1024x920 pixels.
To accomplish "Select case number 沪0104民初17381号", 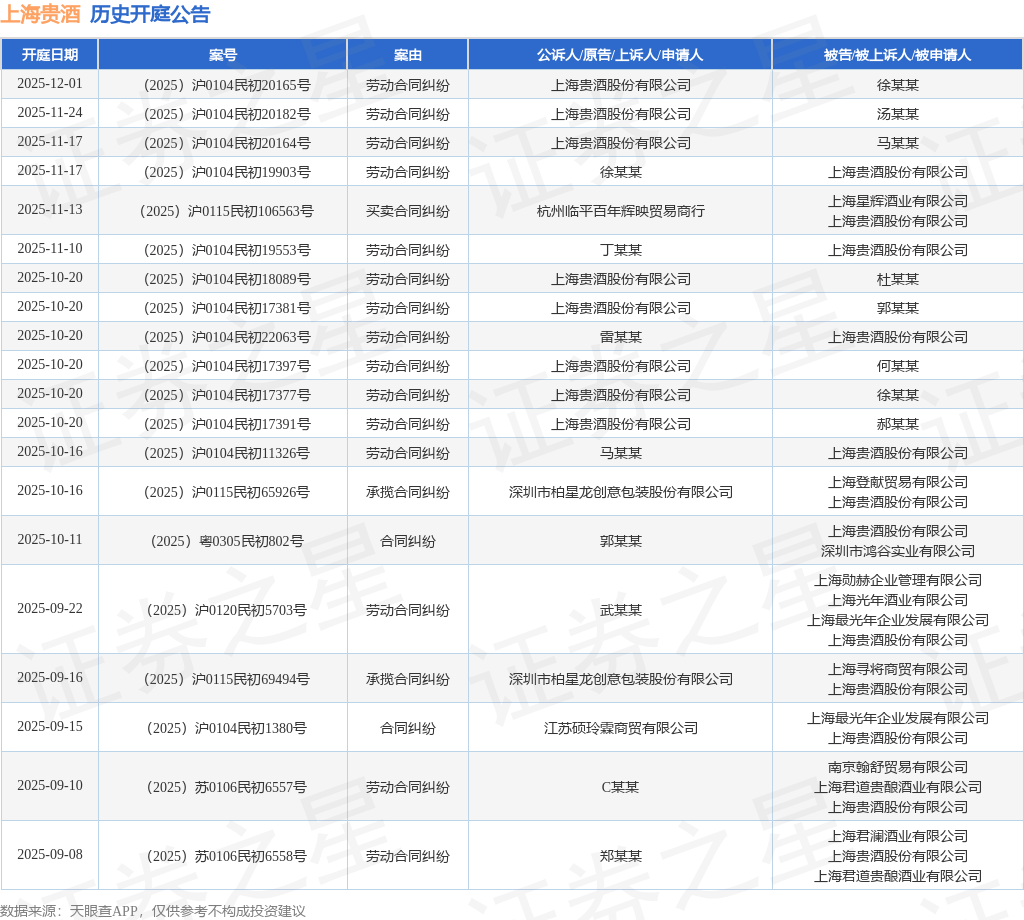I will [x=227, y=308].
